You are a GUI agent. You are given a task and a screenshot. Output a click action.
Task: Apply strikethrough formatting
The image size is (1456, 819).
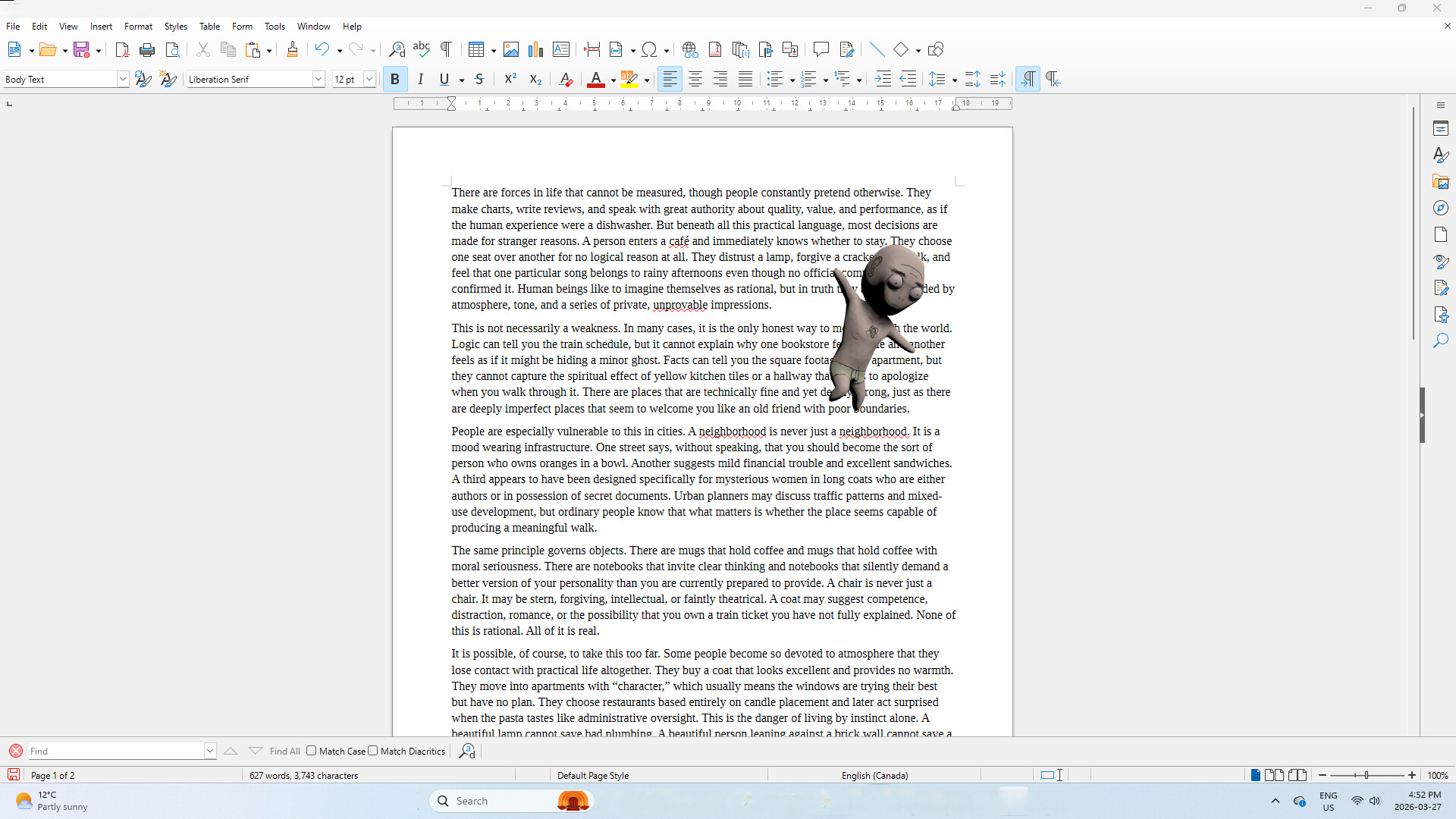pyautogui.click(x=479, y=79)
